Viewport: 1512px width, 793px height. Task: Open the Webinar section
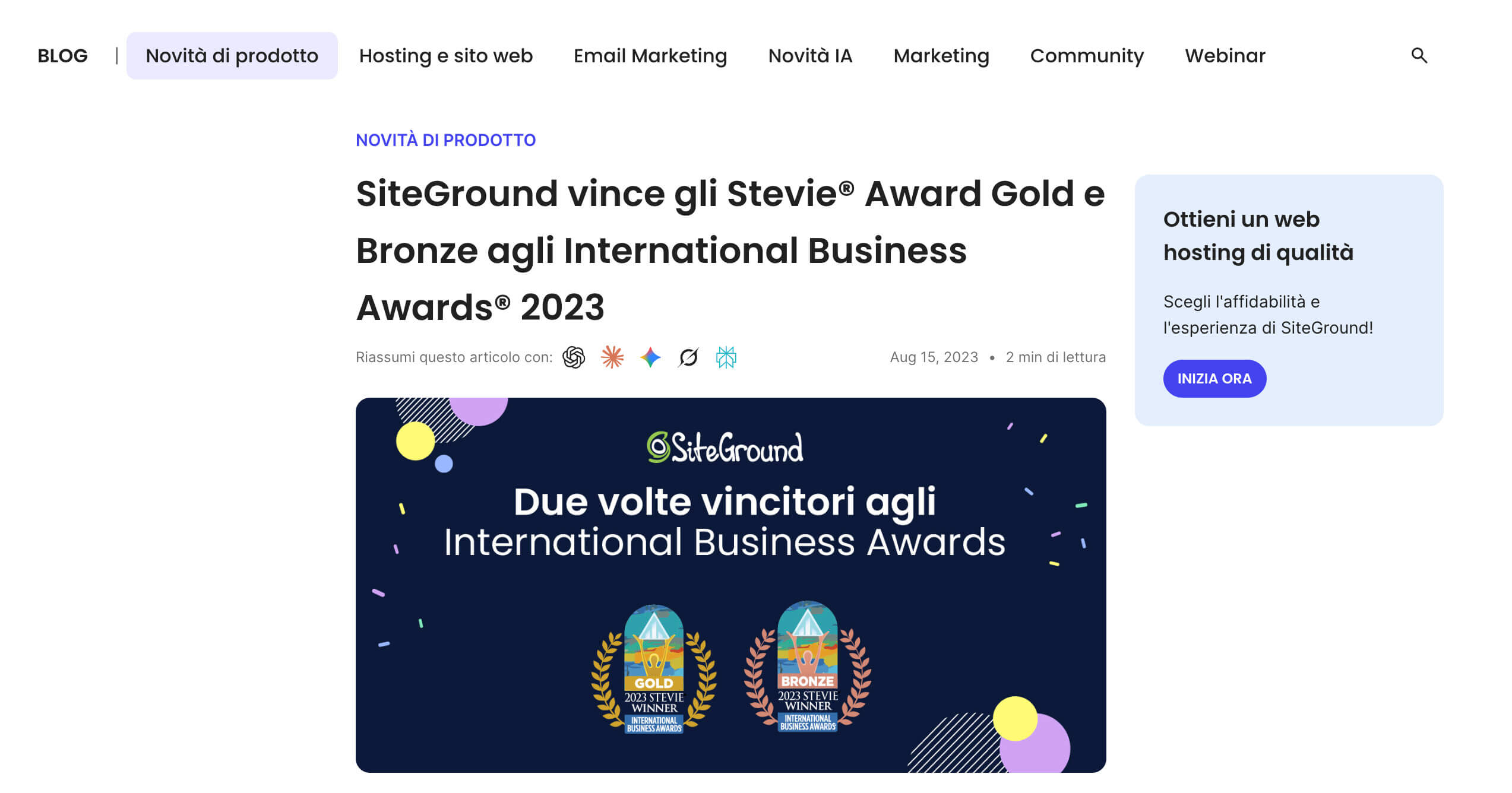(x=1225, y=55)
